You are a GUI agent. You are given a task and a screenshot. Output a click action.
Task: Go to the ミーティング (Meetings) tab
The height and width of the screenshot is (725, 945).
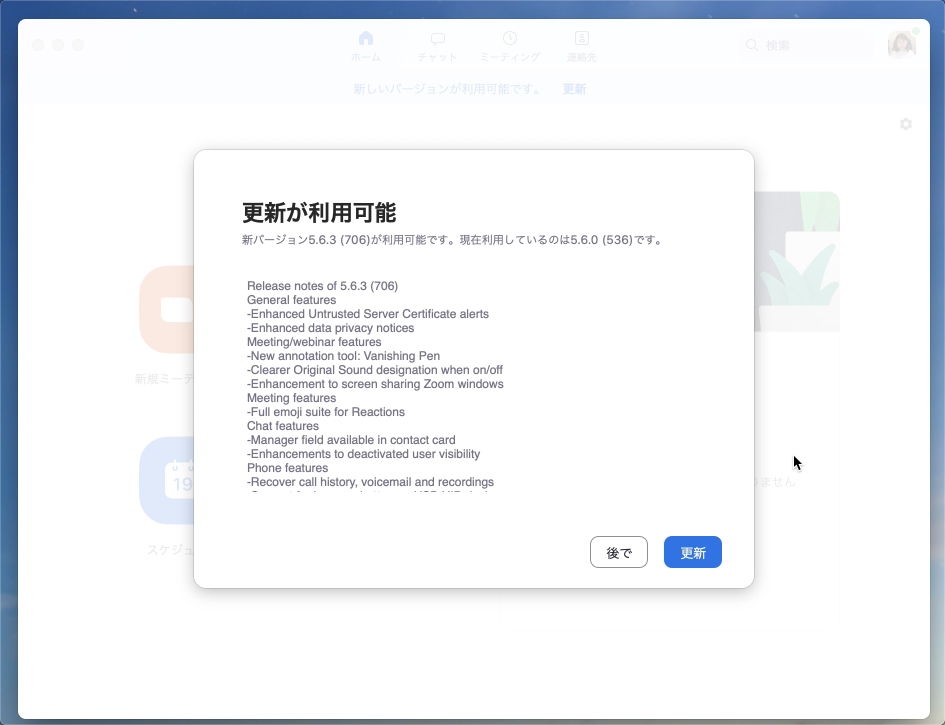click(x=509, y=46)
